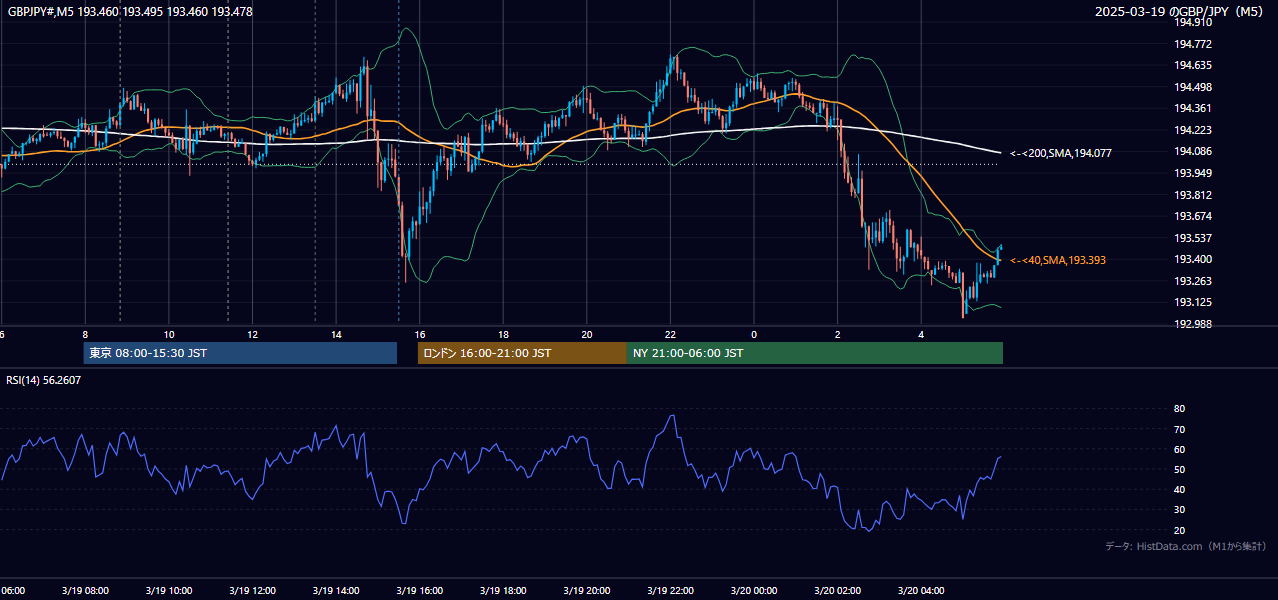Image resolution: width=1278 pixels, height=600 pixels.
Task: Select the 東京 08:00-15:30 JST session bar
Action: click(x=240, y=353)
